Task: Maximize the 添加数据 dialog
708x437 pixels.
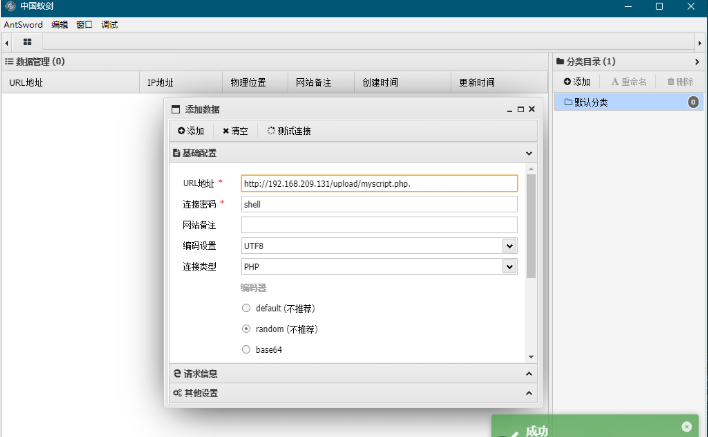Action: (x=521, y=109)
